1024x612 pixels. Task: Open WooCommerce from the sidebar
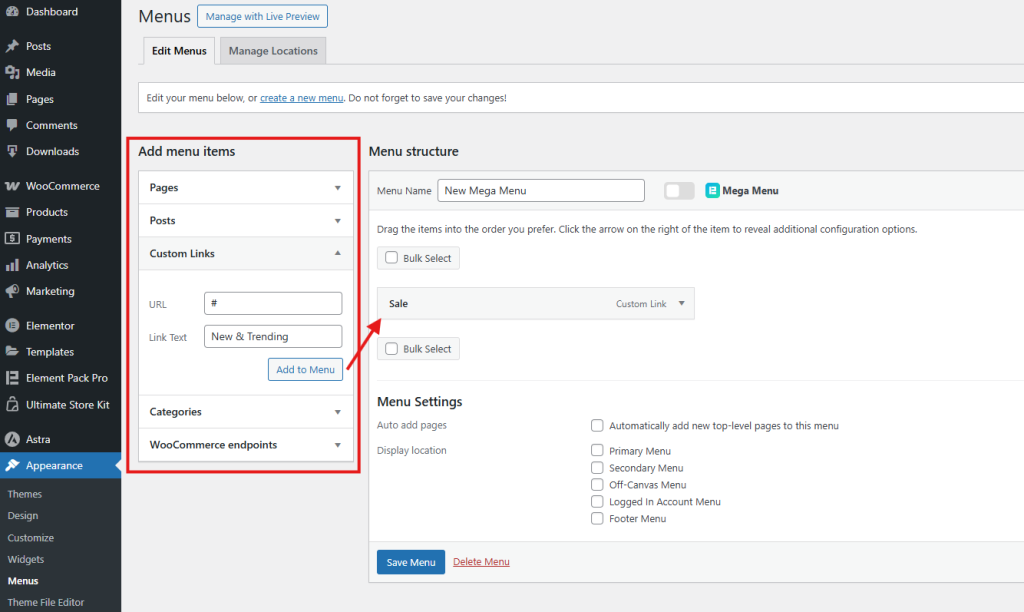coord(64,186)
